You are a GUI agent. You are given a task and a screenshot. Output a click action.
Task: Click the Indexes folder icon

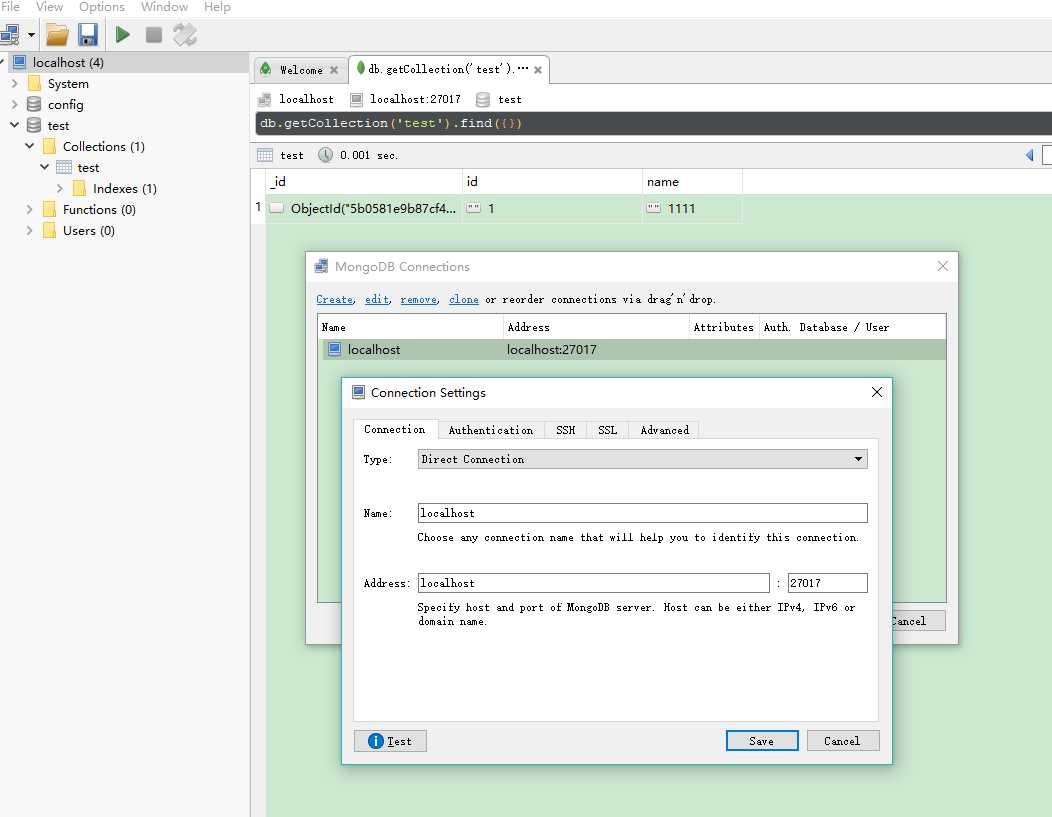(79, 188)
